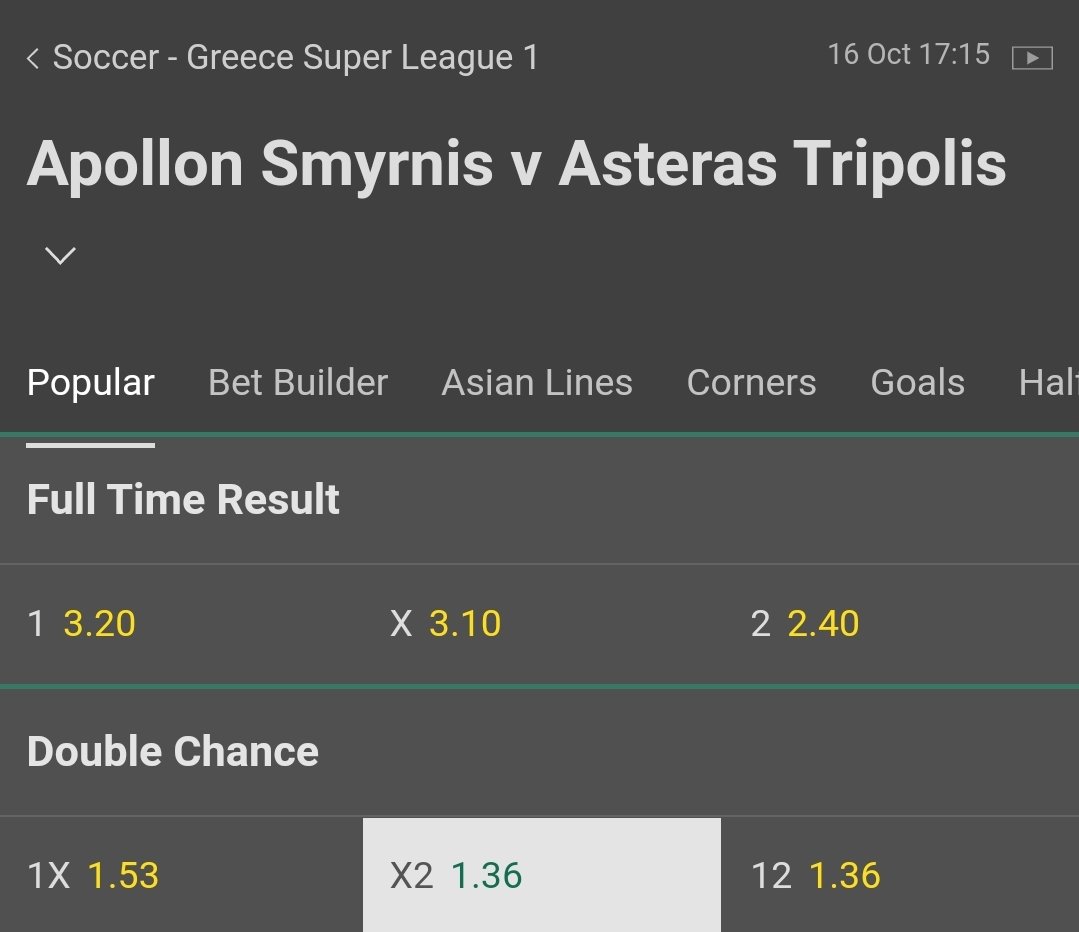Select the Asian Lines tab
This screenshot has width=1079, height=932.
point(537,383)
